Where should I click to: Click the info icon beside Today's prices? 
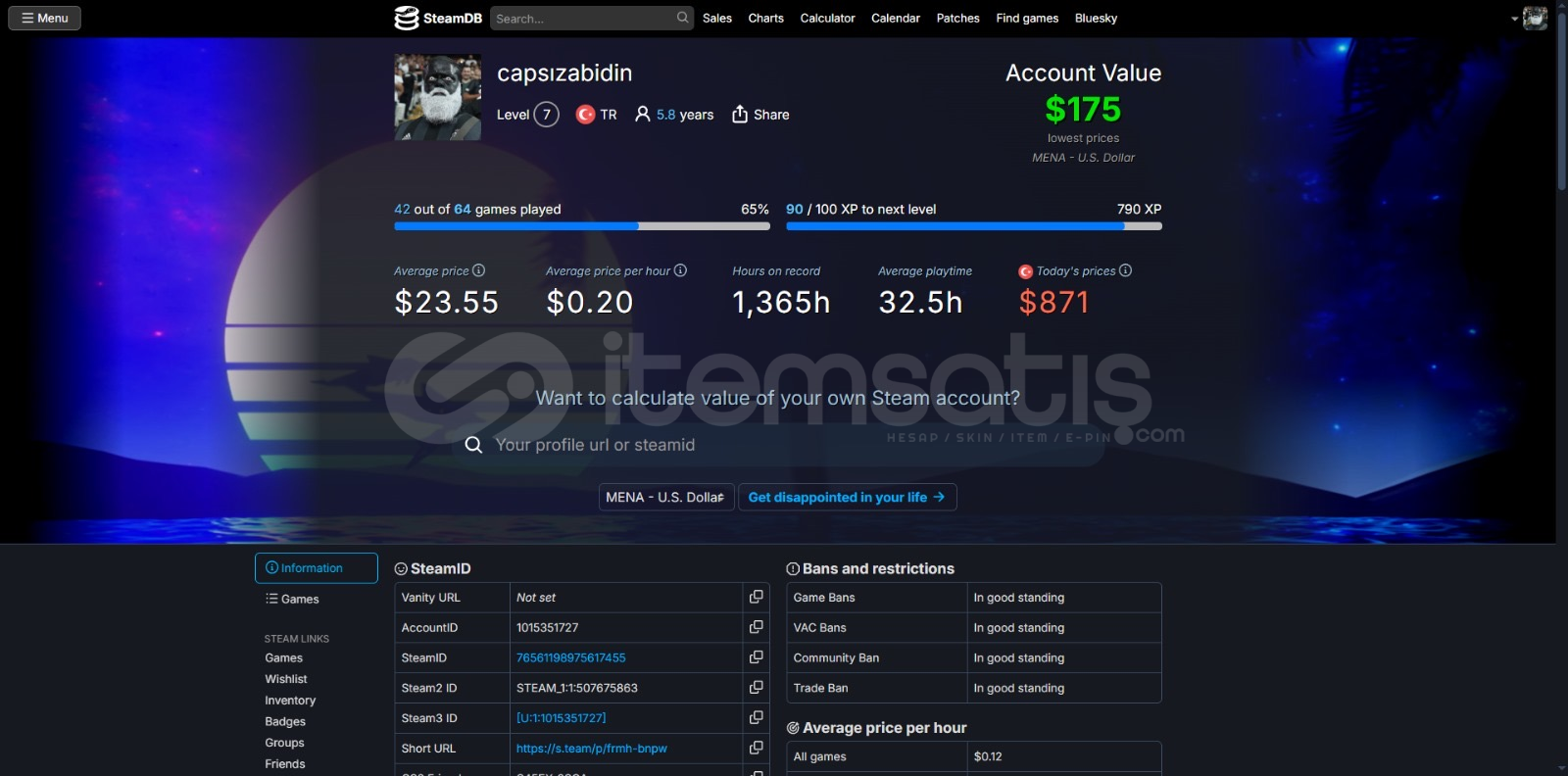(x=1125, y=270)
